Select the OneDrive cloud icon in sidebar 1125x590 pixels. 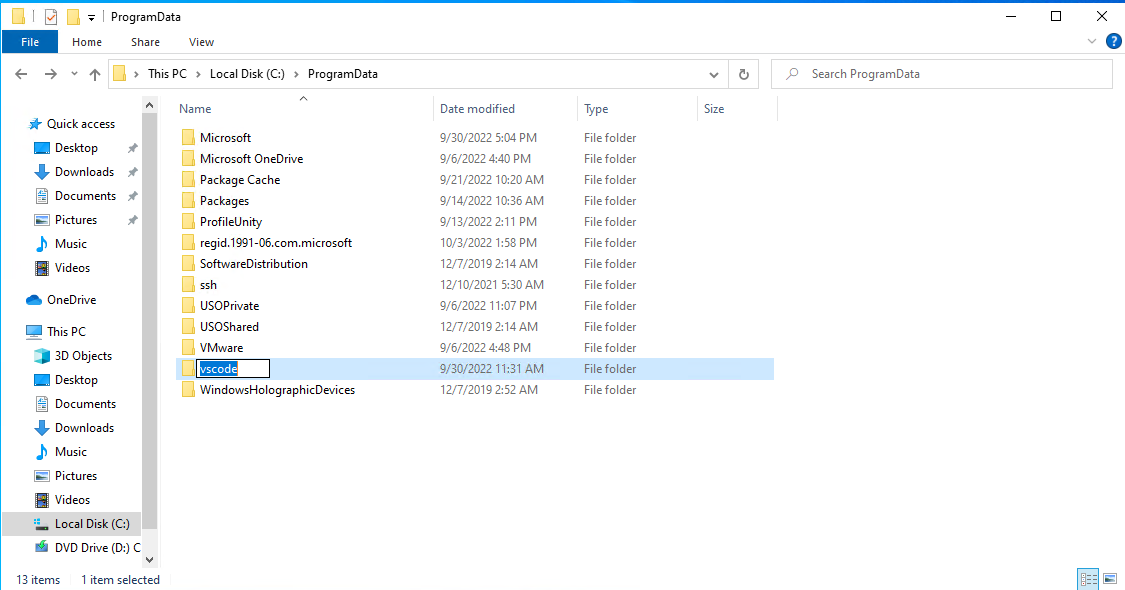pos(34,299)
